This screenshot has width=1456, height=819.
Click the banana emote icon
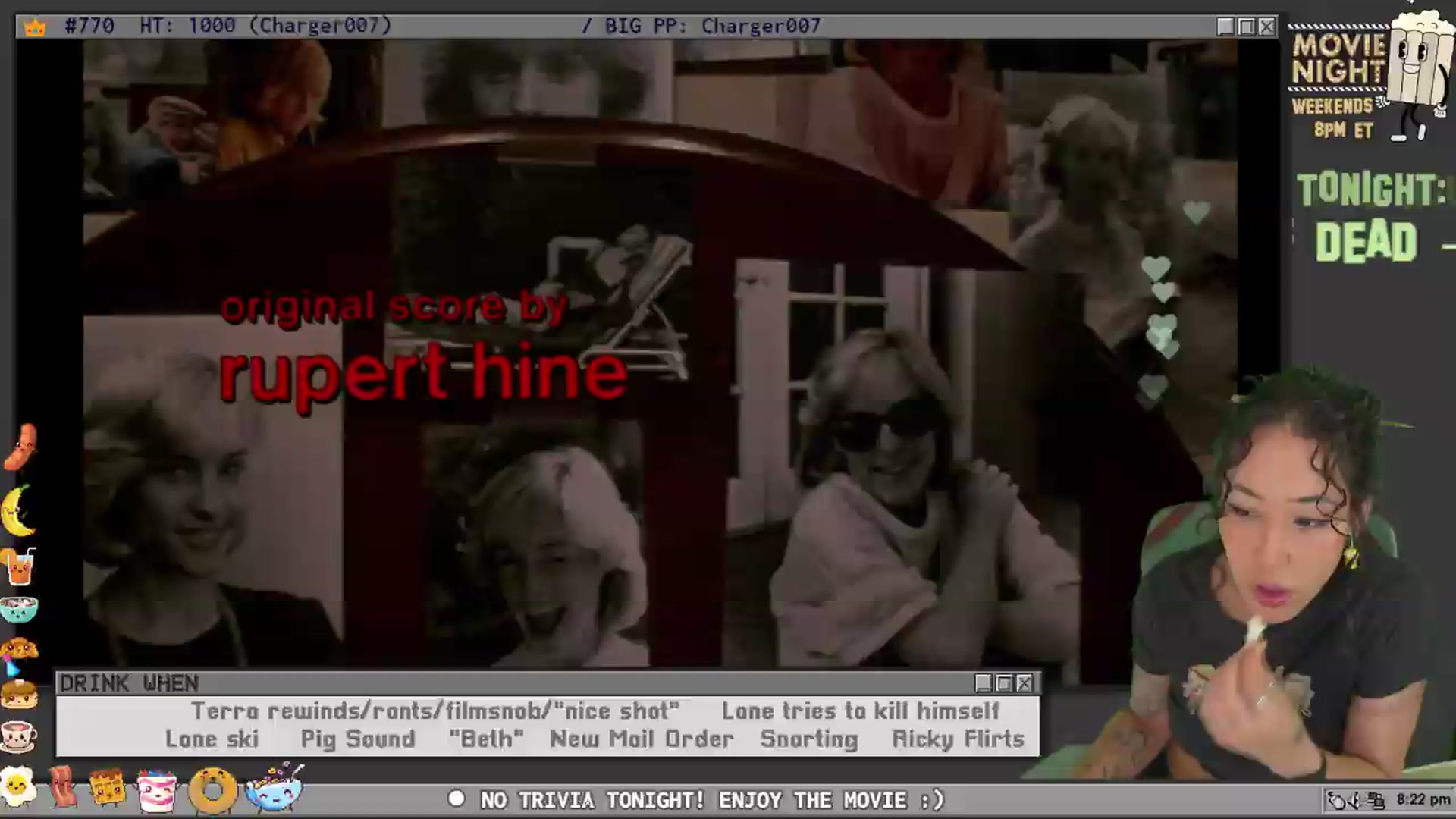tap(17, 510)
